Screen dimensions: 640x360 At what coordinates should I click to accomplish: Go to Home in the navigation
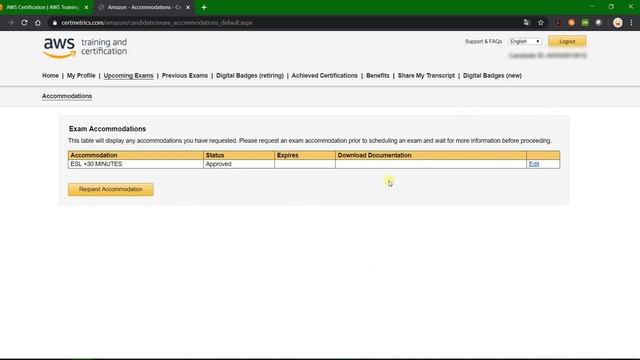[50, 76]
